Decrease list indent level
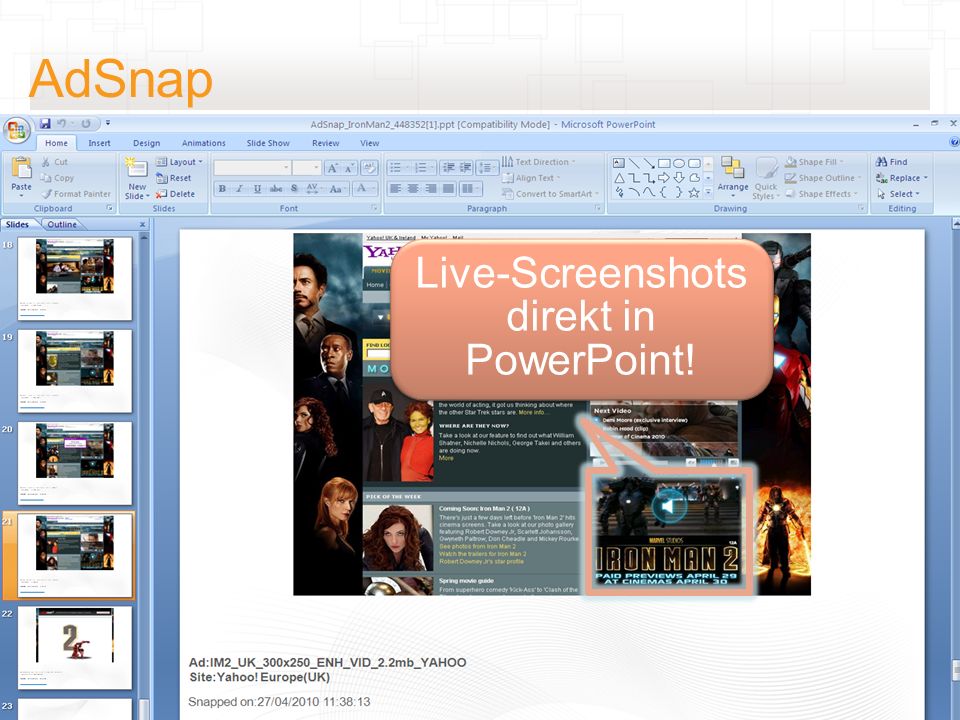 (x=449, y=167)
